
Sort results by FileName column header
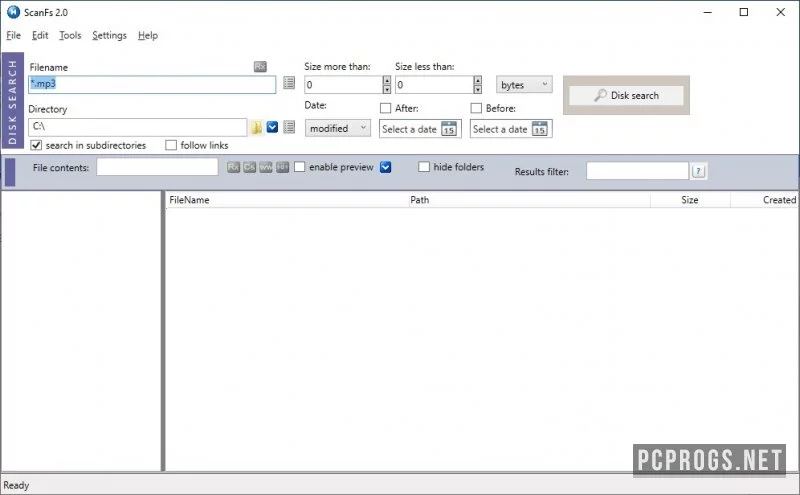click(287, 200)
